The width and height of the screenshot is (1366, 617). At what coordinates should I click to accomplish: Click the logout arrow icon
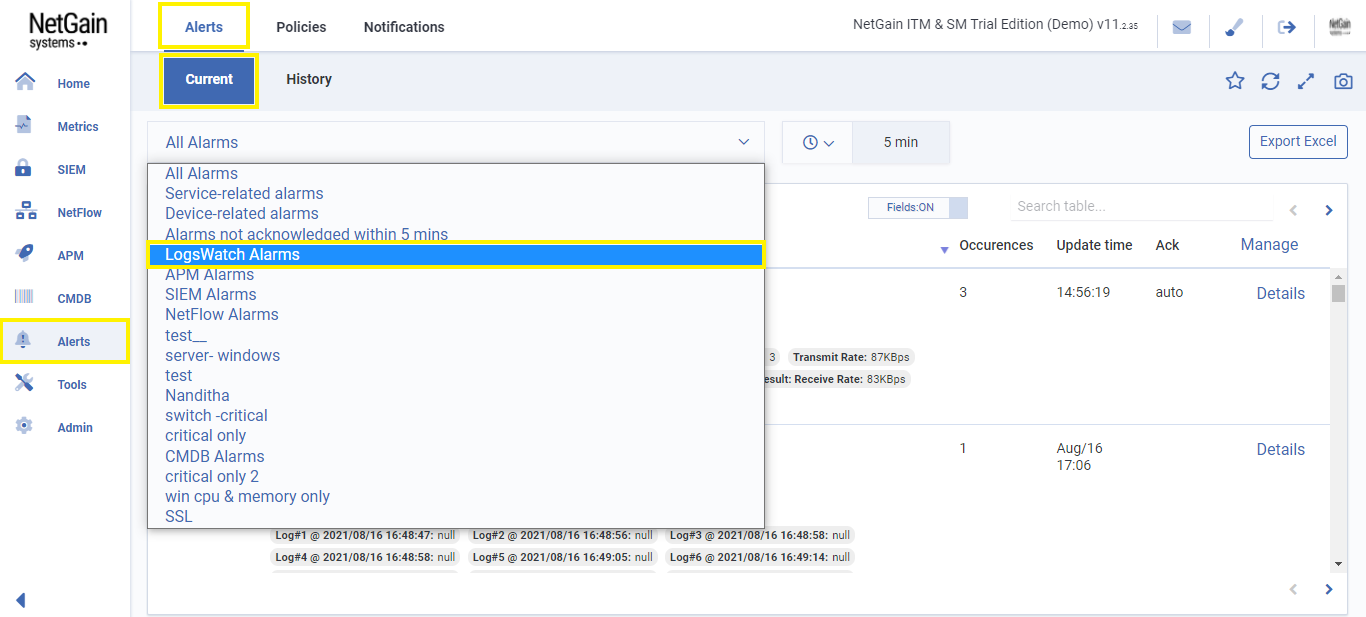tap(1287, 27)
